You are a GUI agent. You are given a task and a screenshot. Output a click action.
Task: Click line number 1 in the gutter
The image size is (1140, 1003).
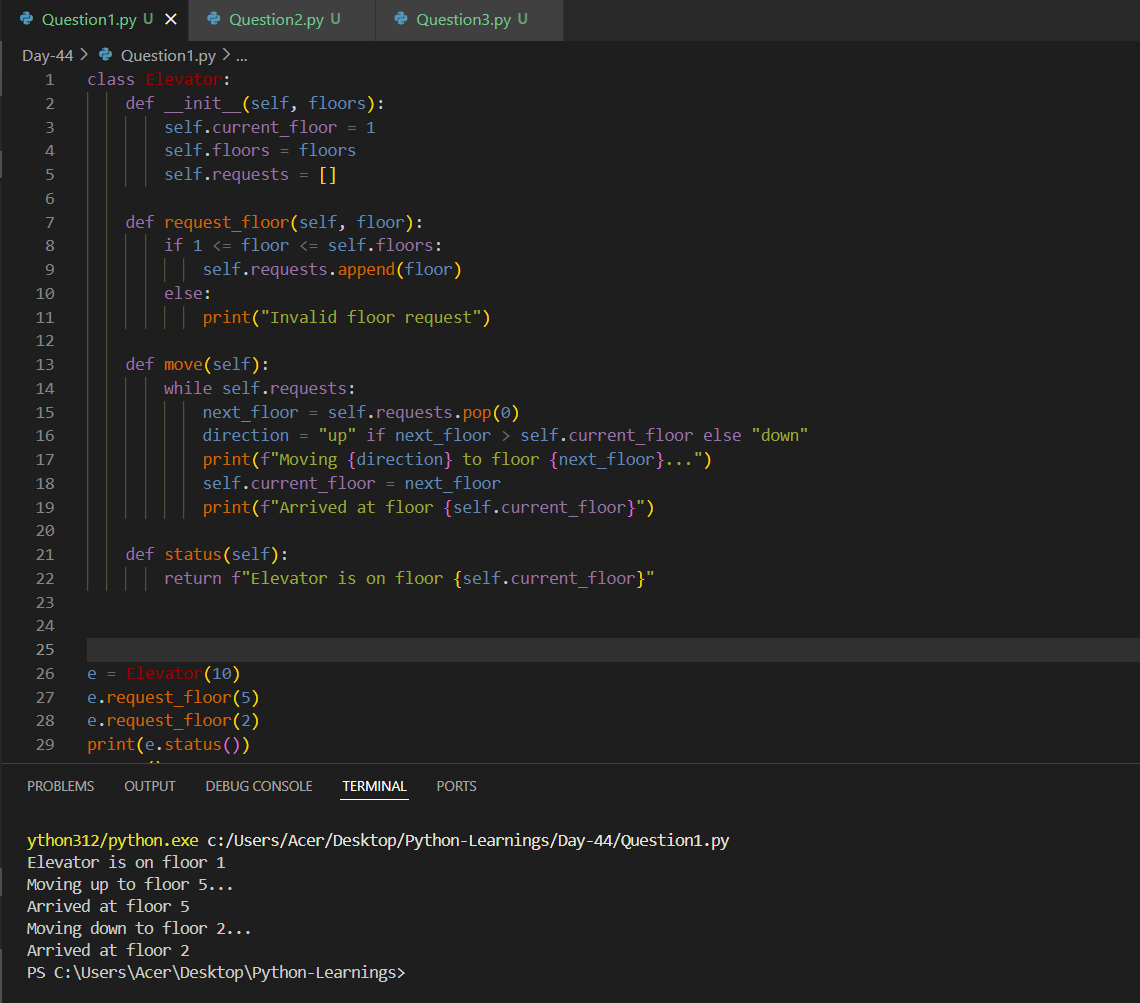49,80
